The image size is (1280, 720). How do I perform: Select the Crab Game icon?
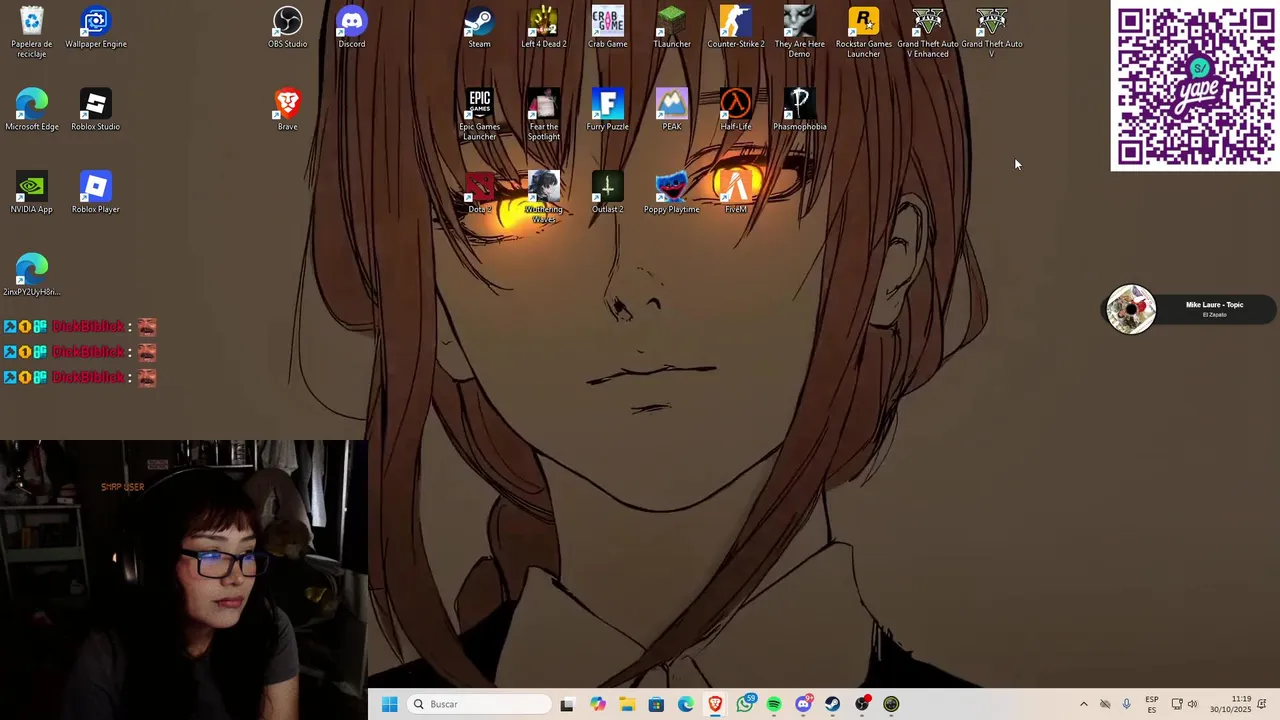pos(608,28)
